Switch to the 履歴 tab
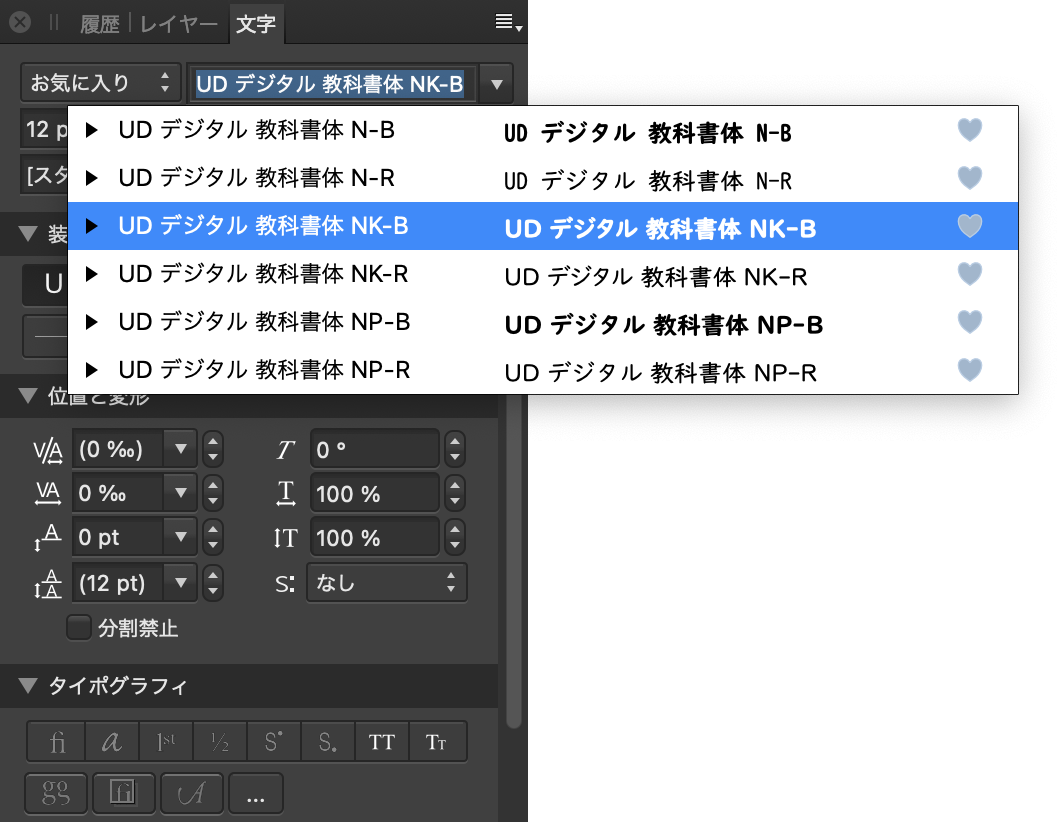The width and height of the screenshot is (1064, 822). click(x=100, y=23)
